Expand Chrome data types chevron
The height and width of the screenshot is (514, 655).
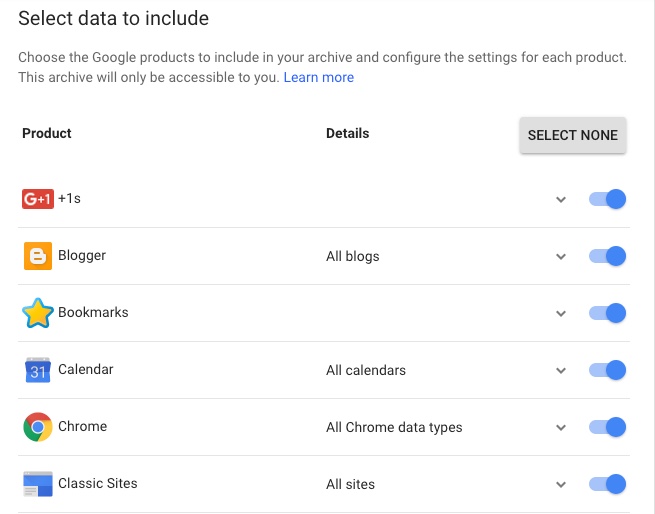pos(561,427)
